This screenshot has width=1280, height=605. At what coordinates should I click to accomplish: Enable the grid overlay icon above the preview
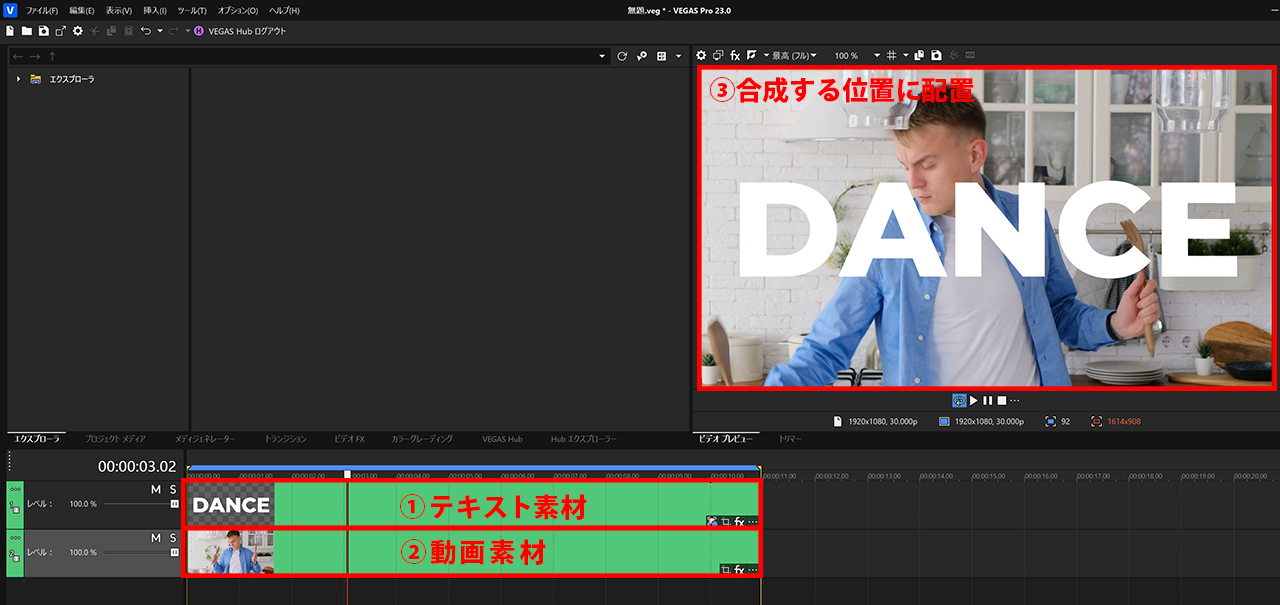pyautogui.click(x=892, y=56)
